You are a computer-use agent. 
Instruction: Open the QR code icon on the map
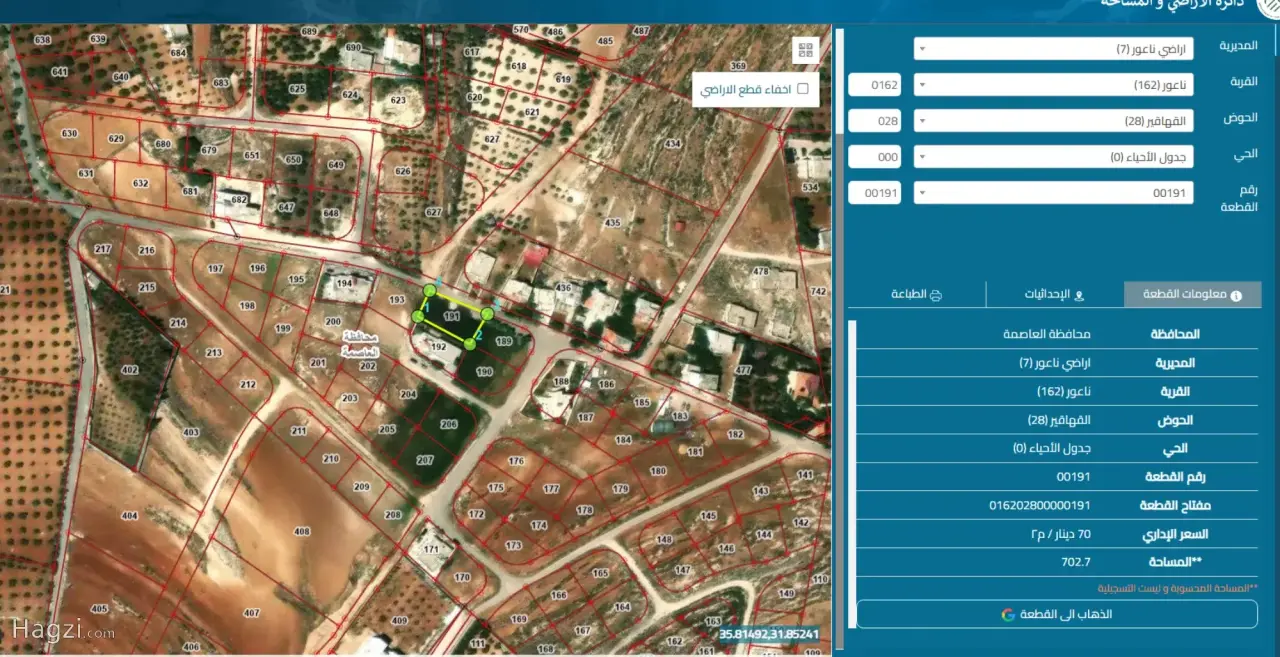[x=806, y=50]
